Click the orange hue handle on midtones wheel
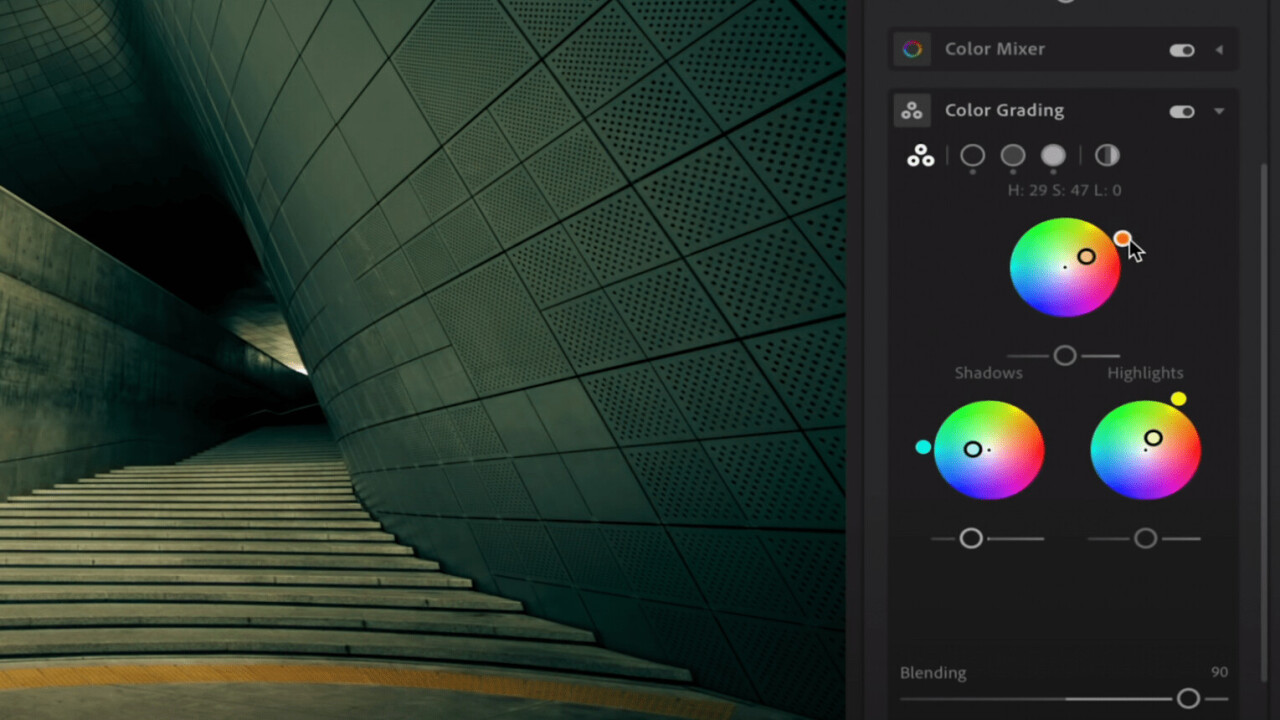 tap(1122, 238)
